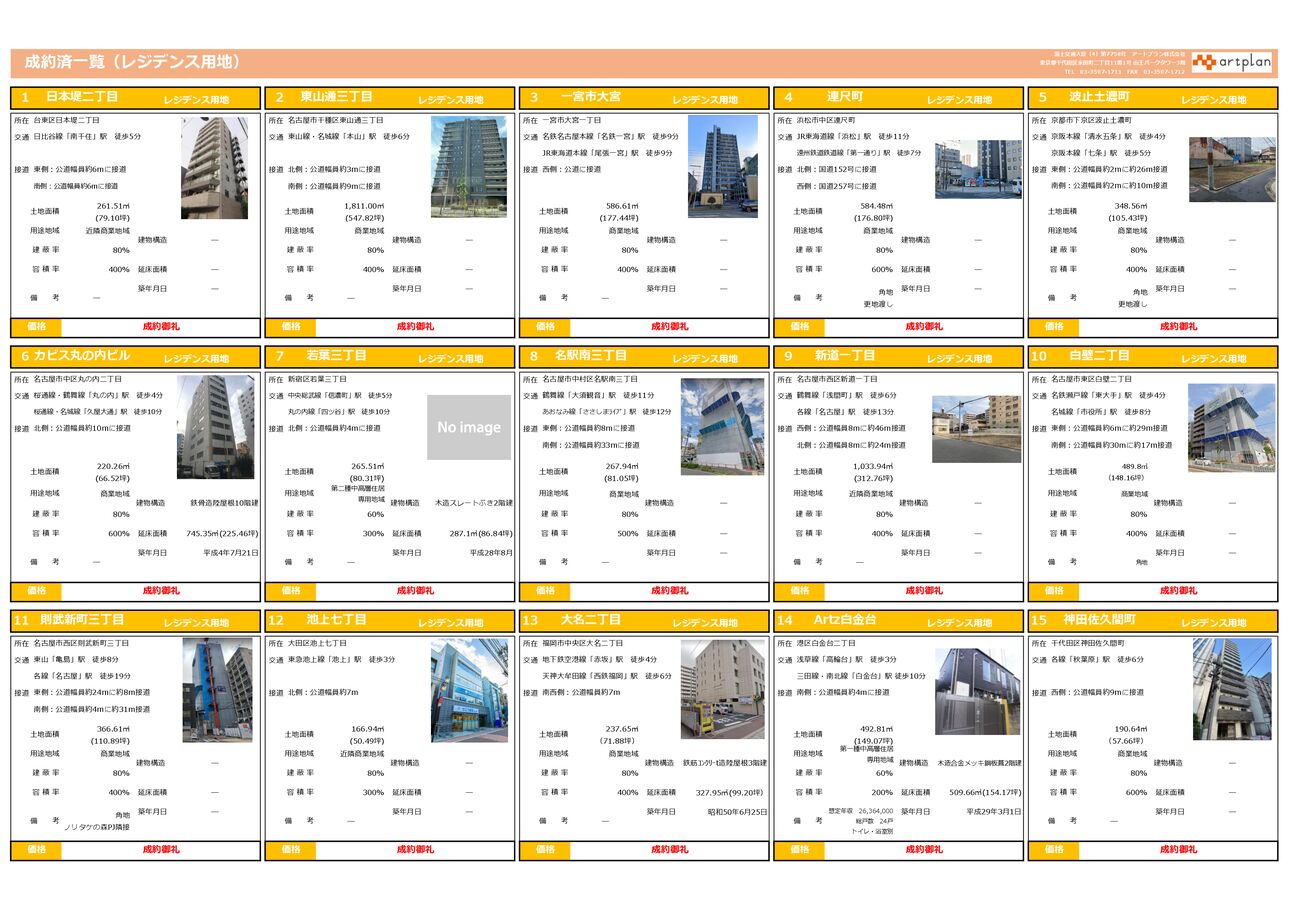Open the building photo for 大名二丁目
The width and height of the screenshot is (1300, 919).
pos(723,690)
